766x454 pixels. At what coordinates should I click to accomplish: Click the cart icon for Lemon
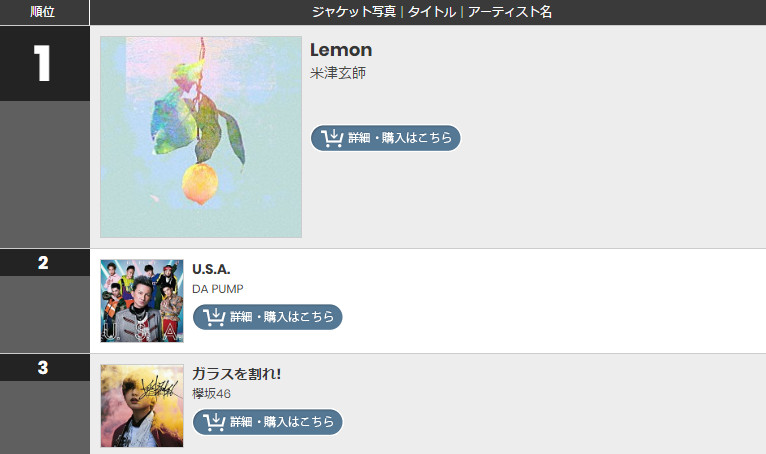(332, 138)
